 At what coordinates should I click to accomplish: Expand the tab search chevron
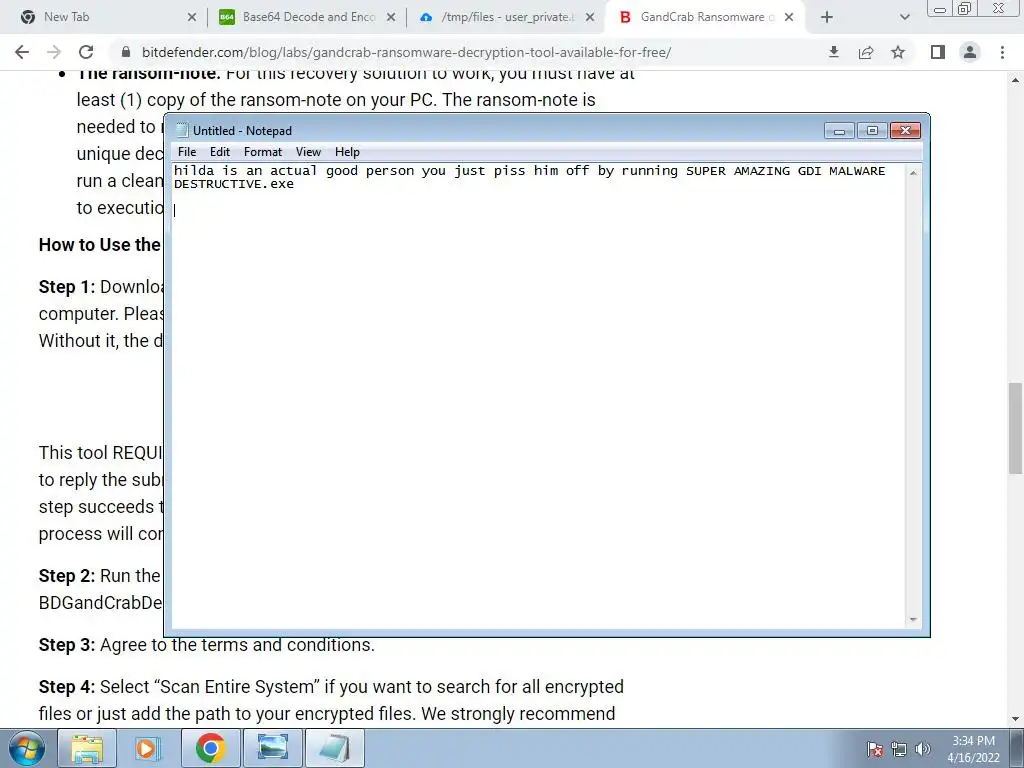904,18
